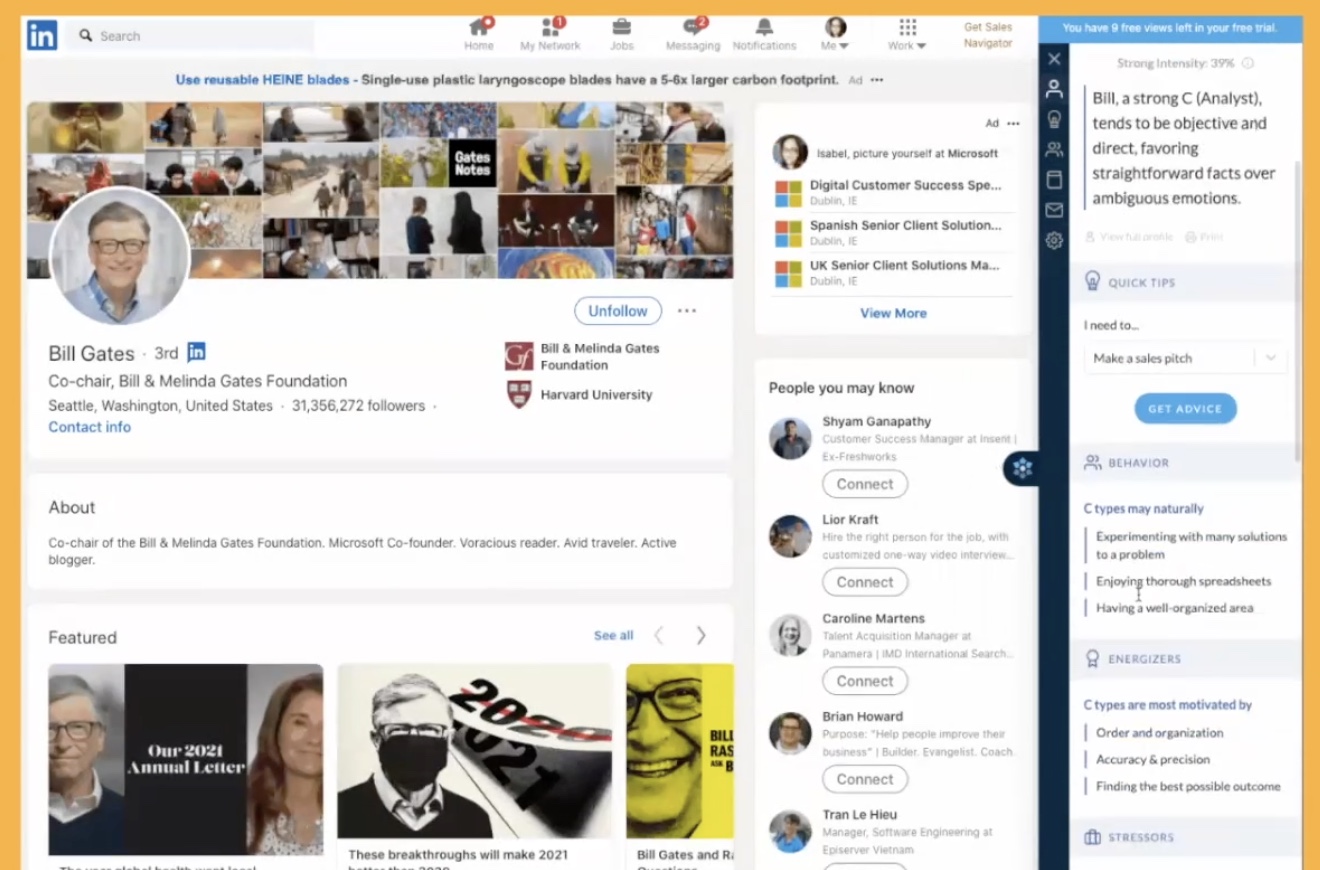Go to next Featured item
Viewport: 1320px width, 870px height.
701,635
